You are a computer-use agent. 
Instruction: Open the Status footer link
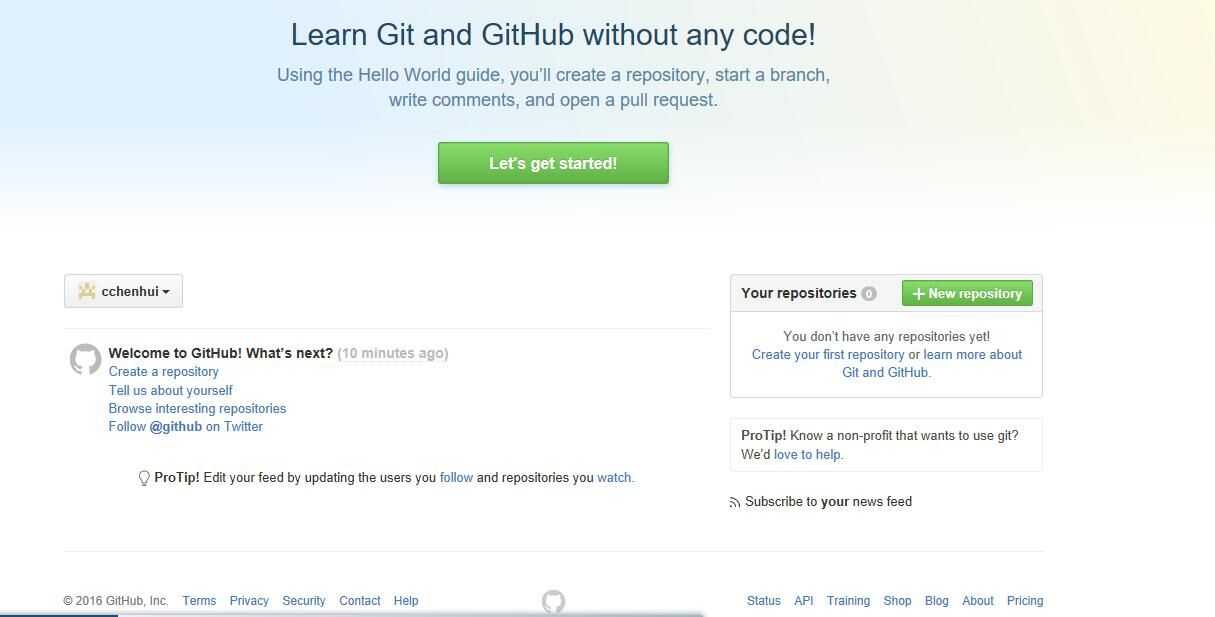click(x=763, y=601)
